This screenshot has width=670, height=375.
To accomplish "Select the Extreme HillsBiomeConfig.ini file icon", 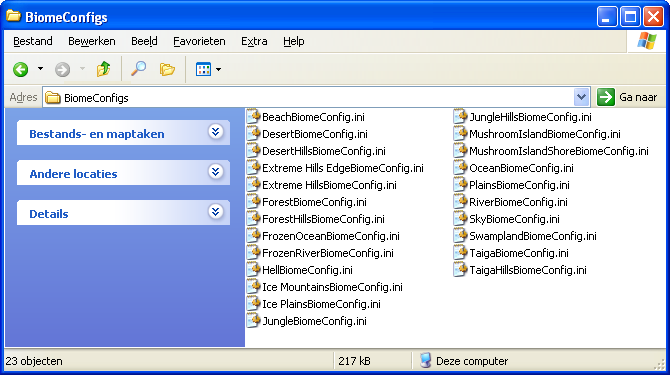I will pos(253,185).
